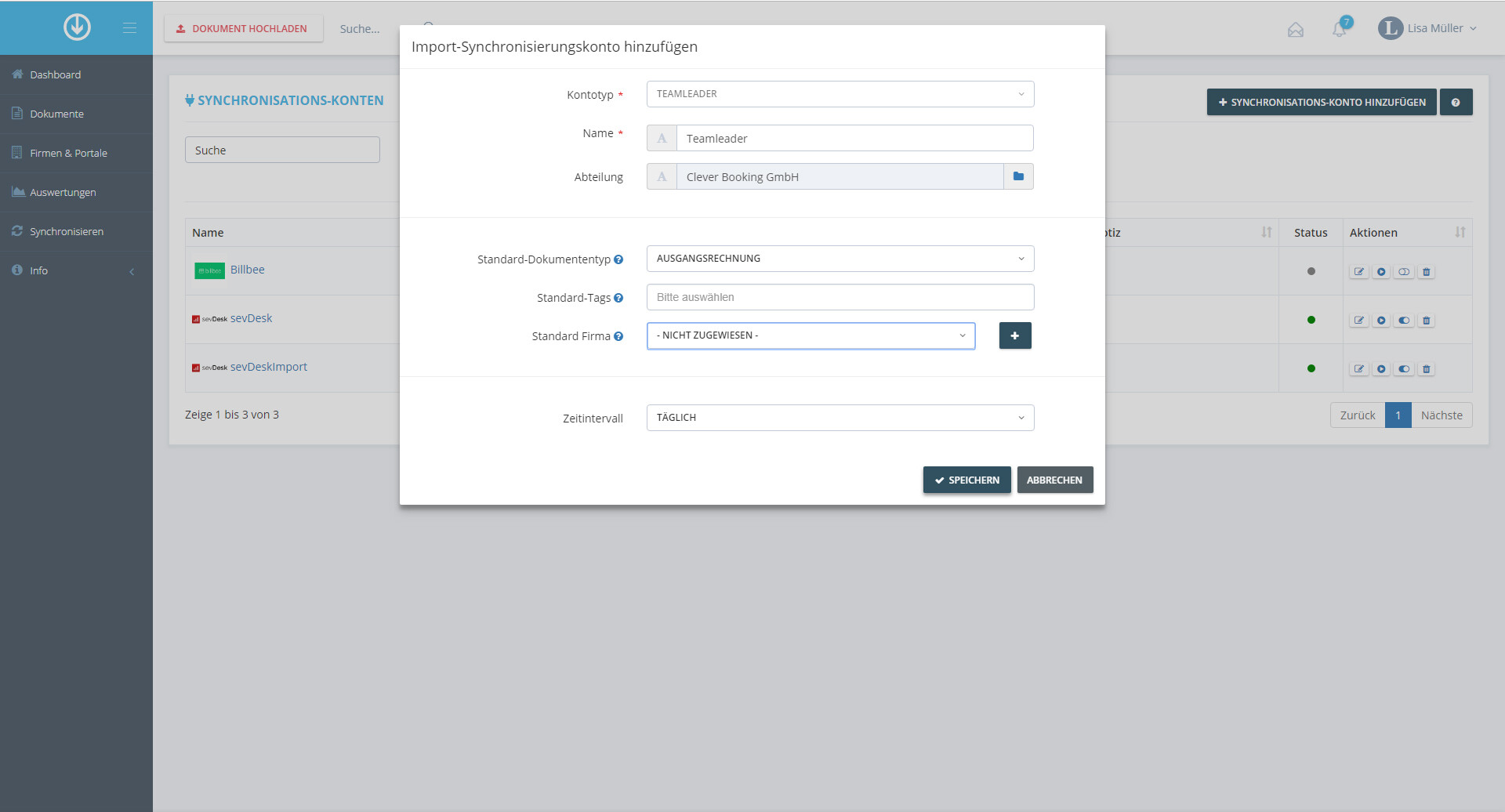The height and width of the screenshot is (812, 1505).
Task: Enable the Billbee account toggle
Action: pyautogui.click(x=1404, y=272)
